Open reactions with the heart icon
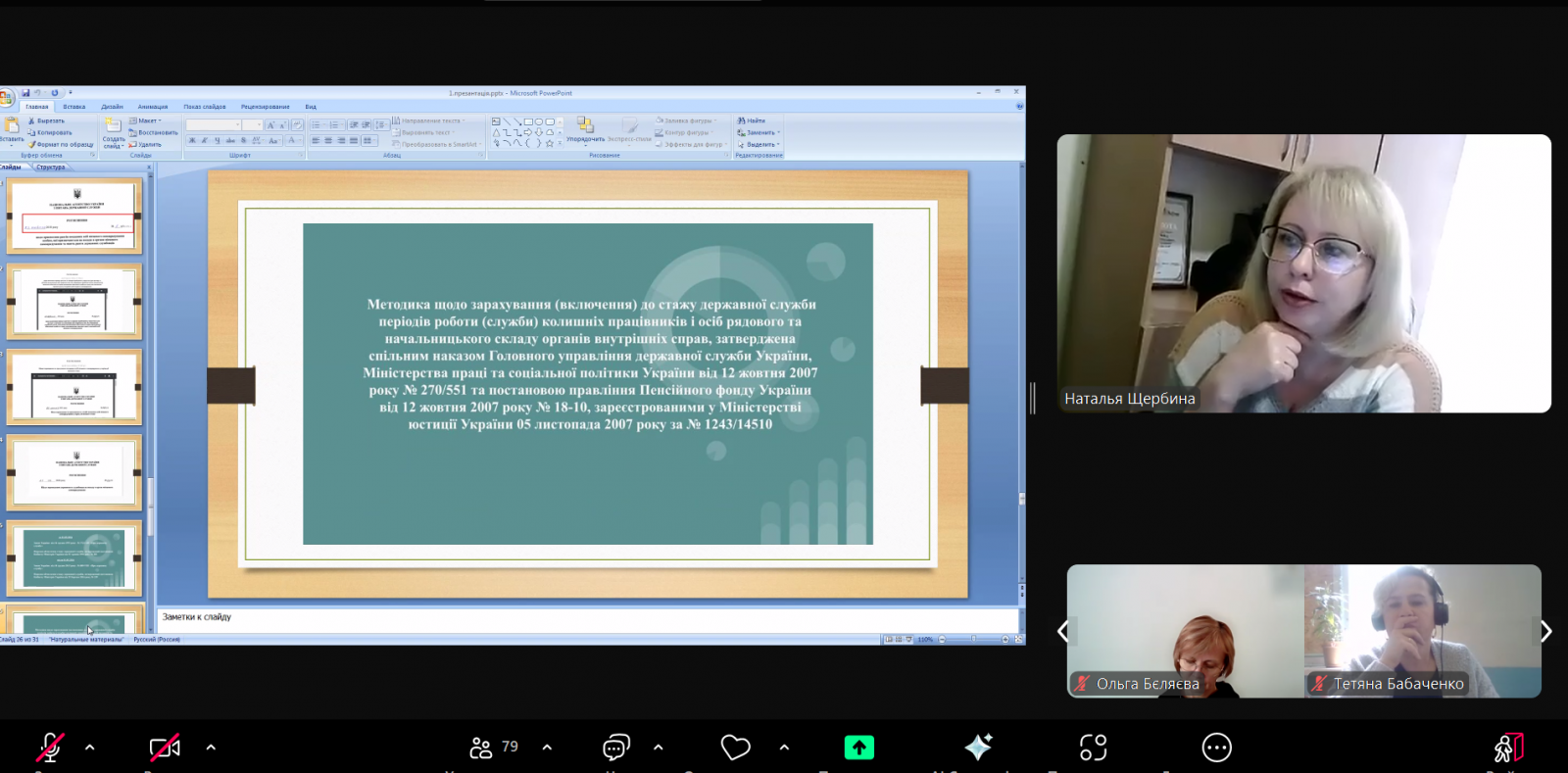Image resolution: width=1568 pixels, height=773 pixels. point(735,748)
